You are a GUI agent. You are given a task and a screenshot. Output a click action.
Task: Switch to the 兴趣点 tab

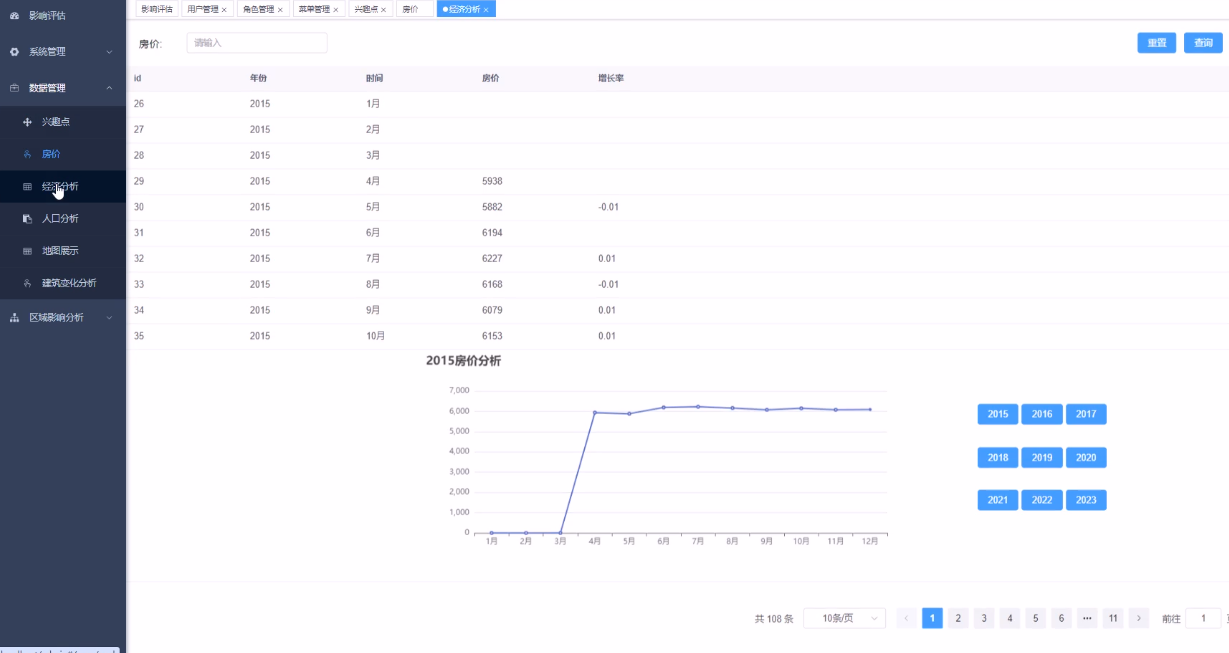coord(366,9)
